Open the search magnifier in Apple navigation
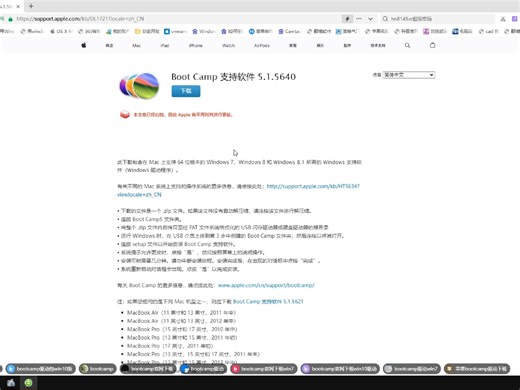The width and height of the screenshot is (520, 390). 407,45
